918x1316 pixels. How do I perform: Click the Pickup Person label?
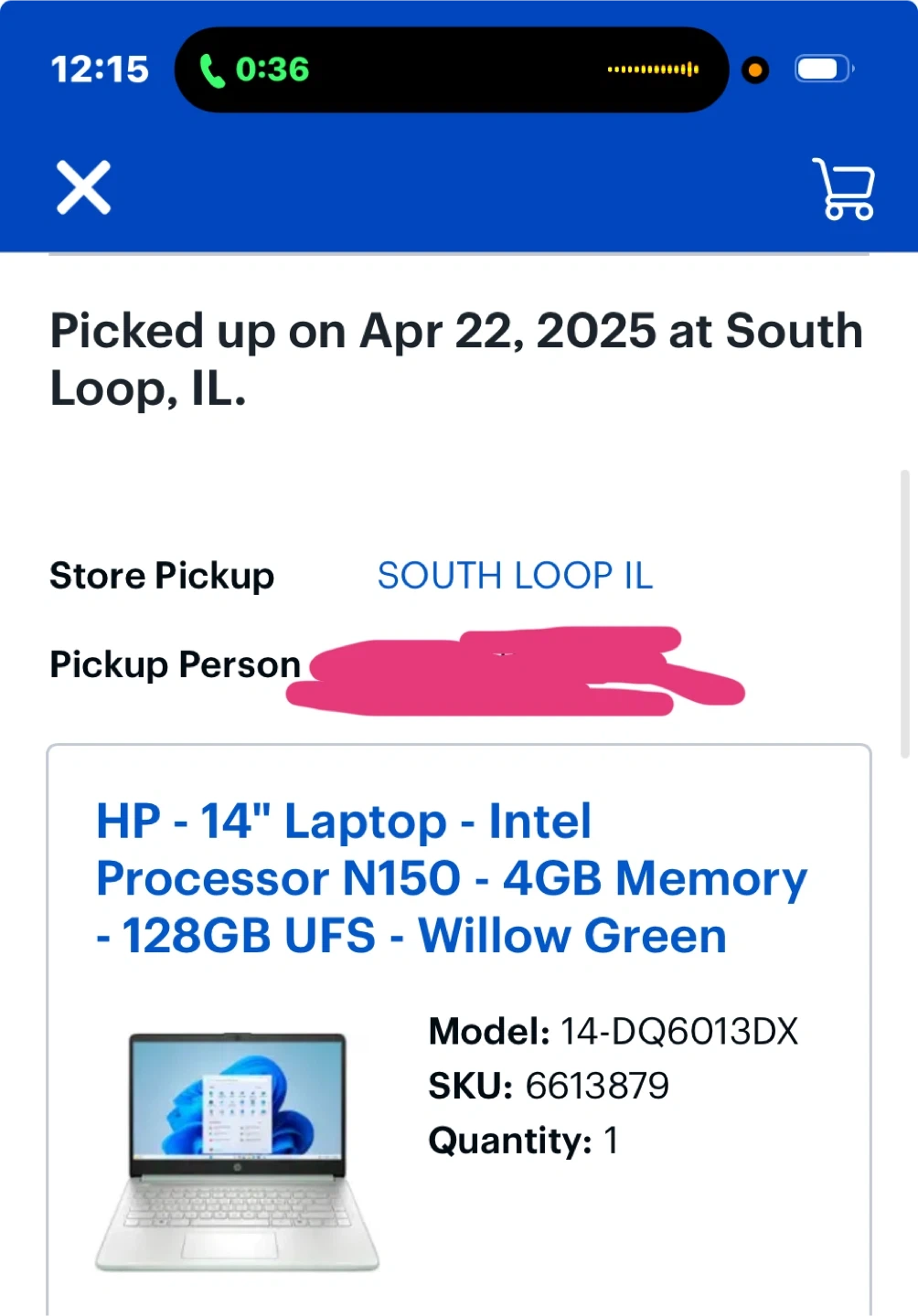(175, 664)
